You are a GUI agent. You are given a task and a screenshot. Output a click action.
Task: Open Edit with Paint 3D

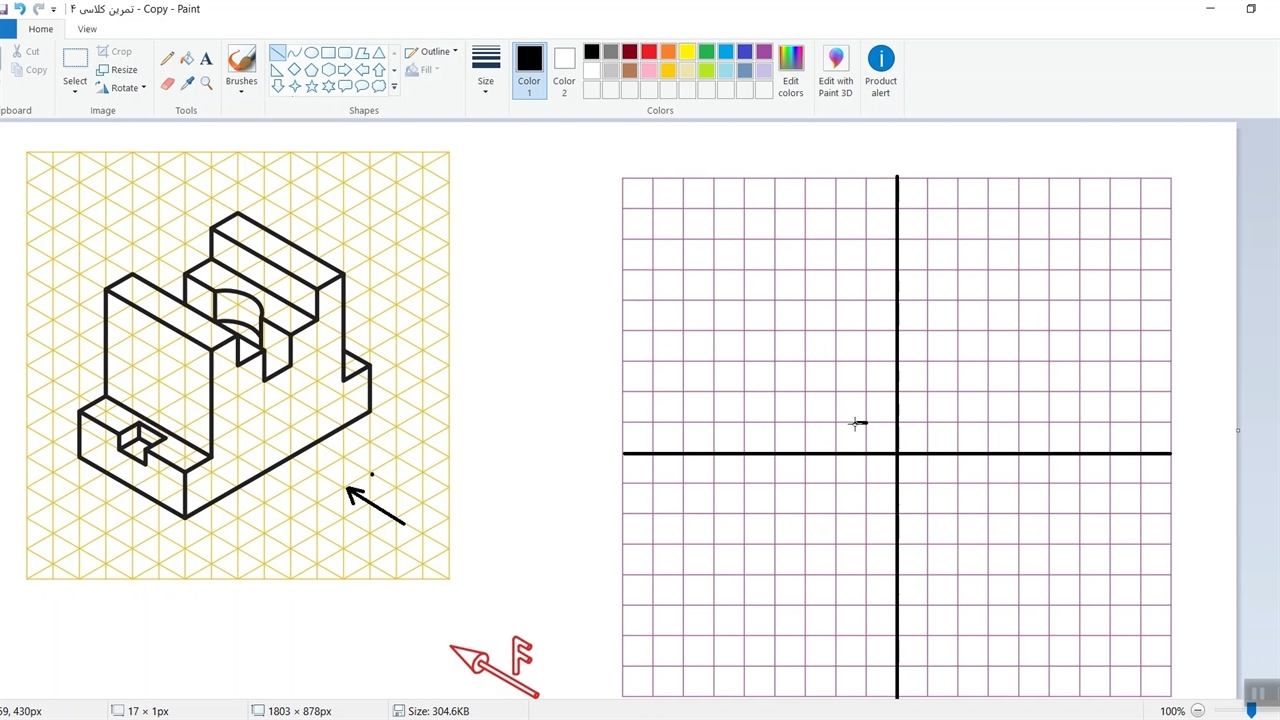tap(835, 70)
